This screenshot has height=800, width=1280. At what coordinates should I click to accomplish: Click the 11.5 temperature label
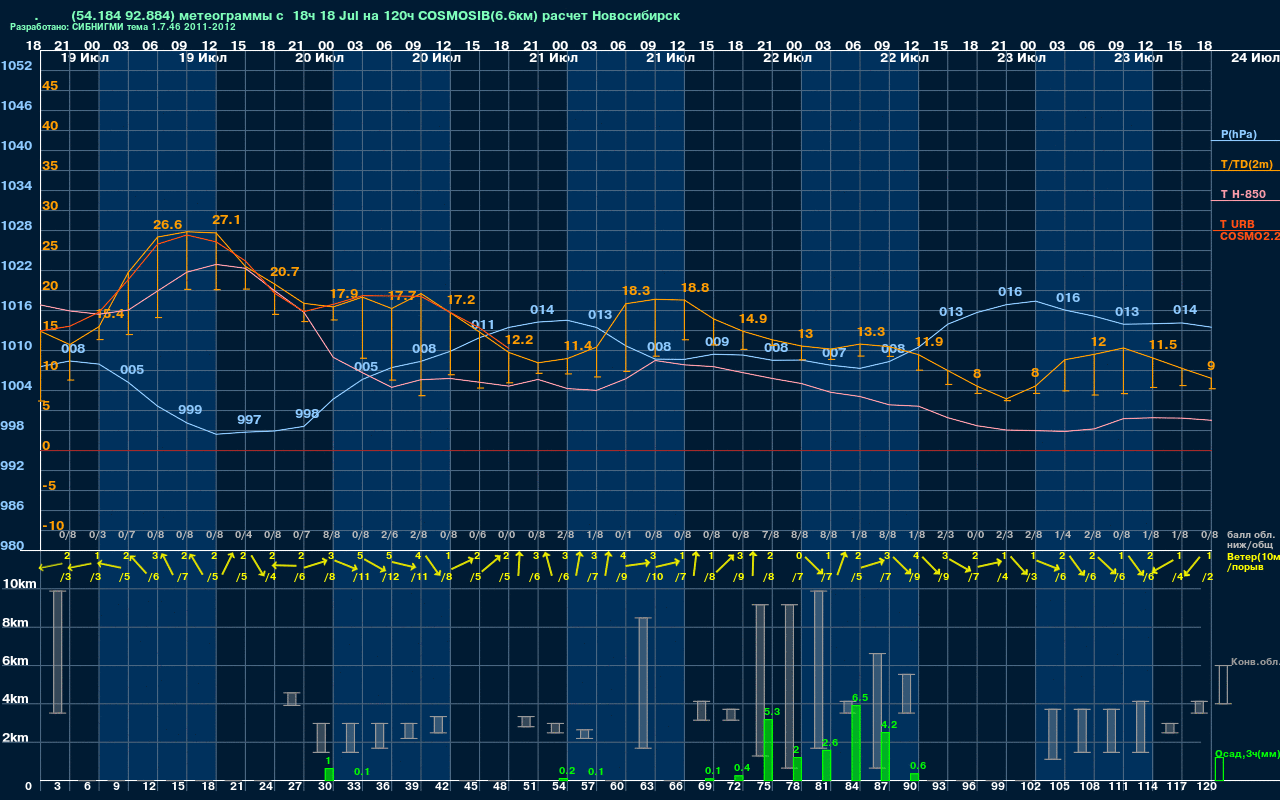tap(1163, 345)
